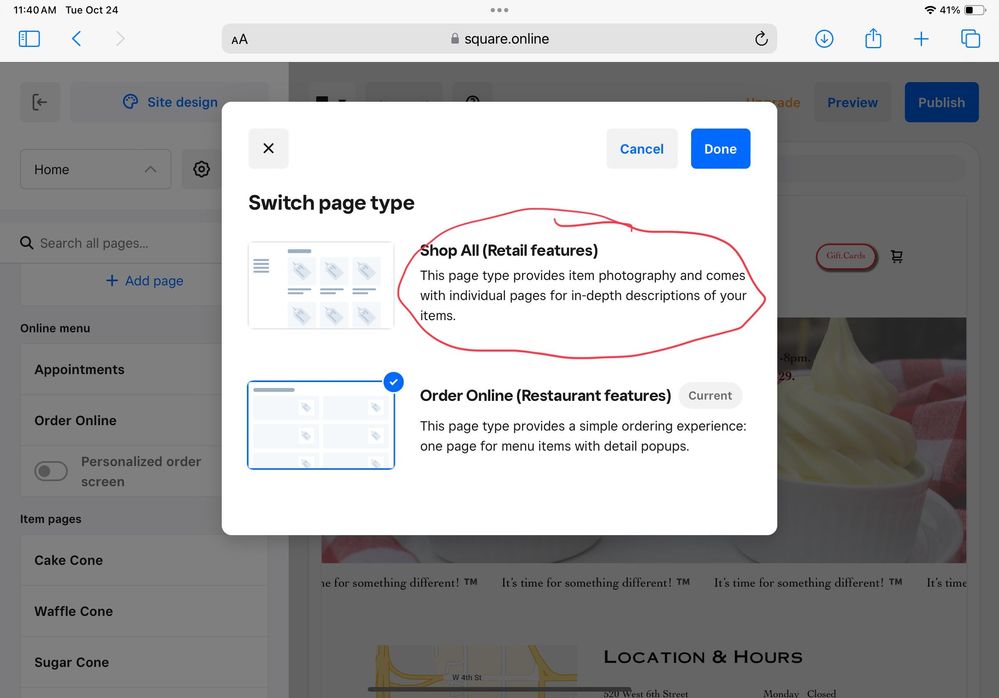
Task: Reload the square.online page
Action: pyautogui.click(x=761, y=39)
